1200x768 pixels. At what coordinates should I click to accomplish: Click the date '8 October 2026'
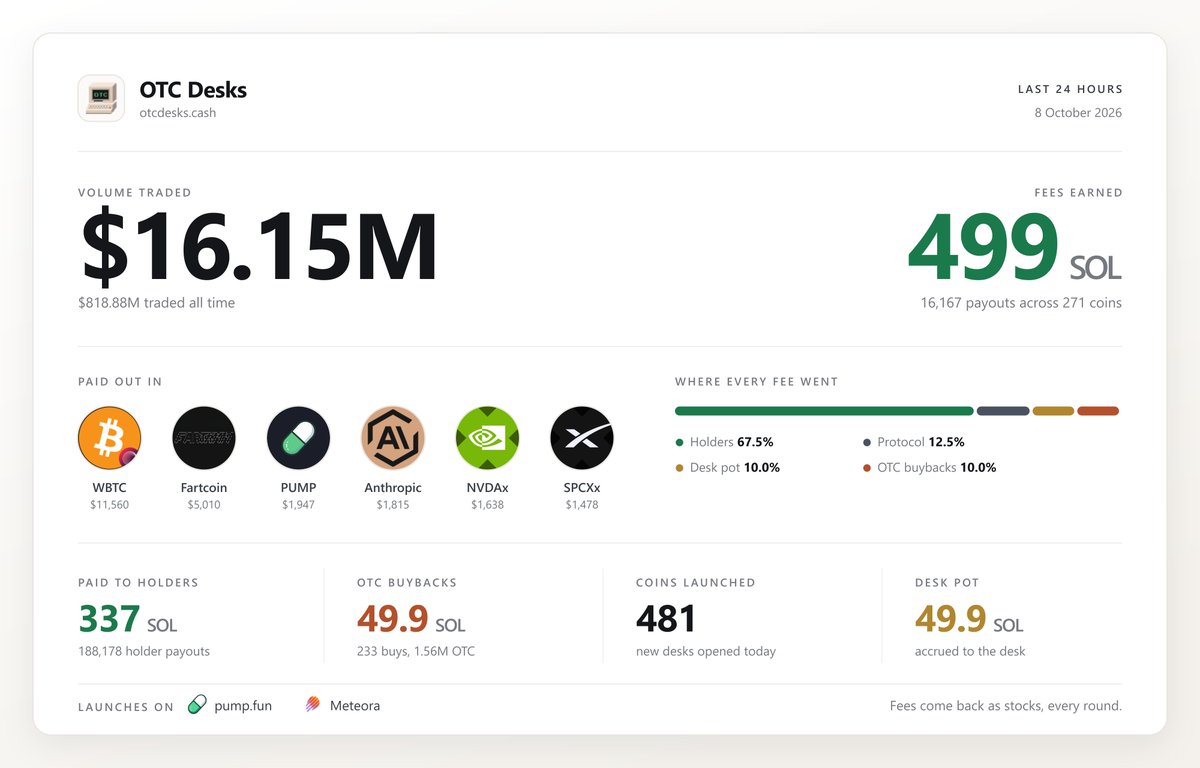[x=1078, y=113]
